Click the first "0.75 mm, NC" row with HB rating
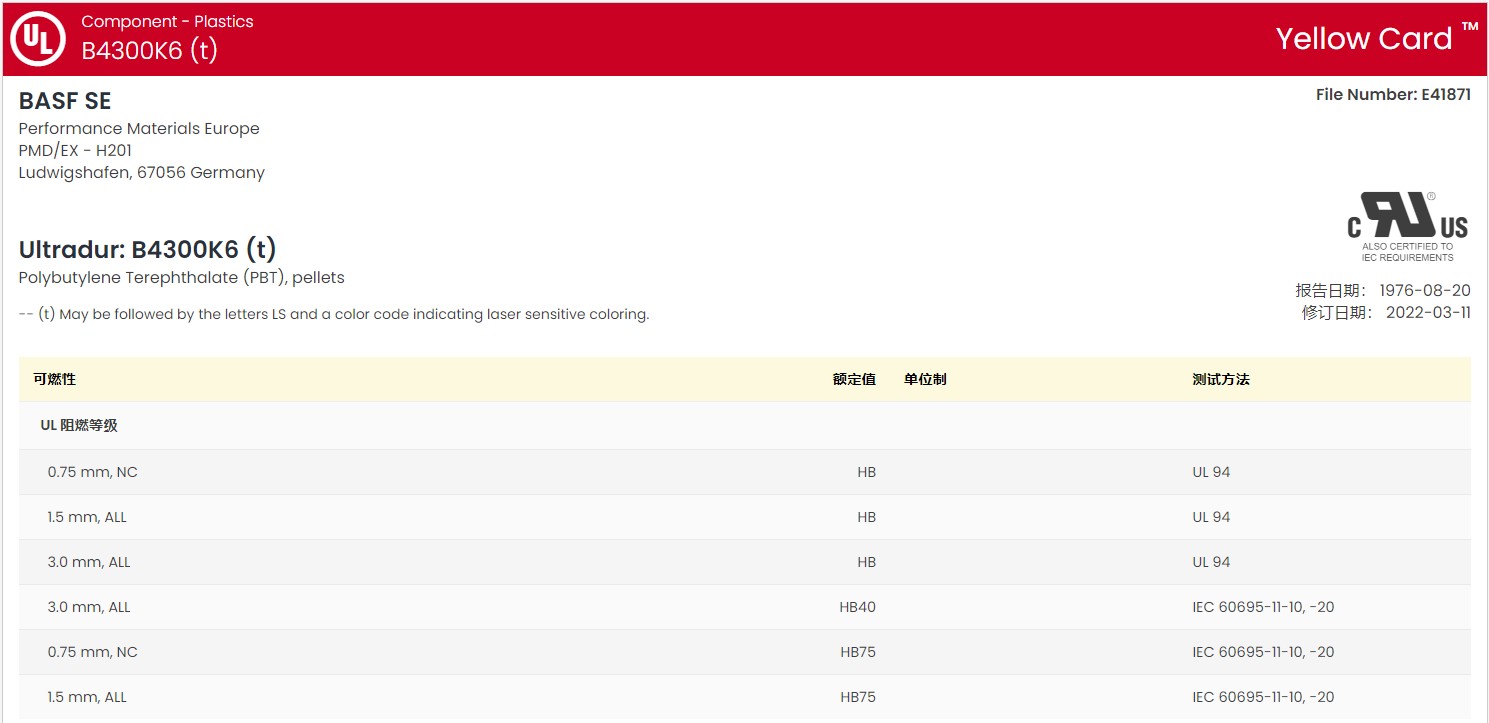Screen dimensions: 1489x723 (744, 472)
